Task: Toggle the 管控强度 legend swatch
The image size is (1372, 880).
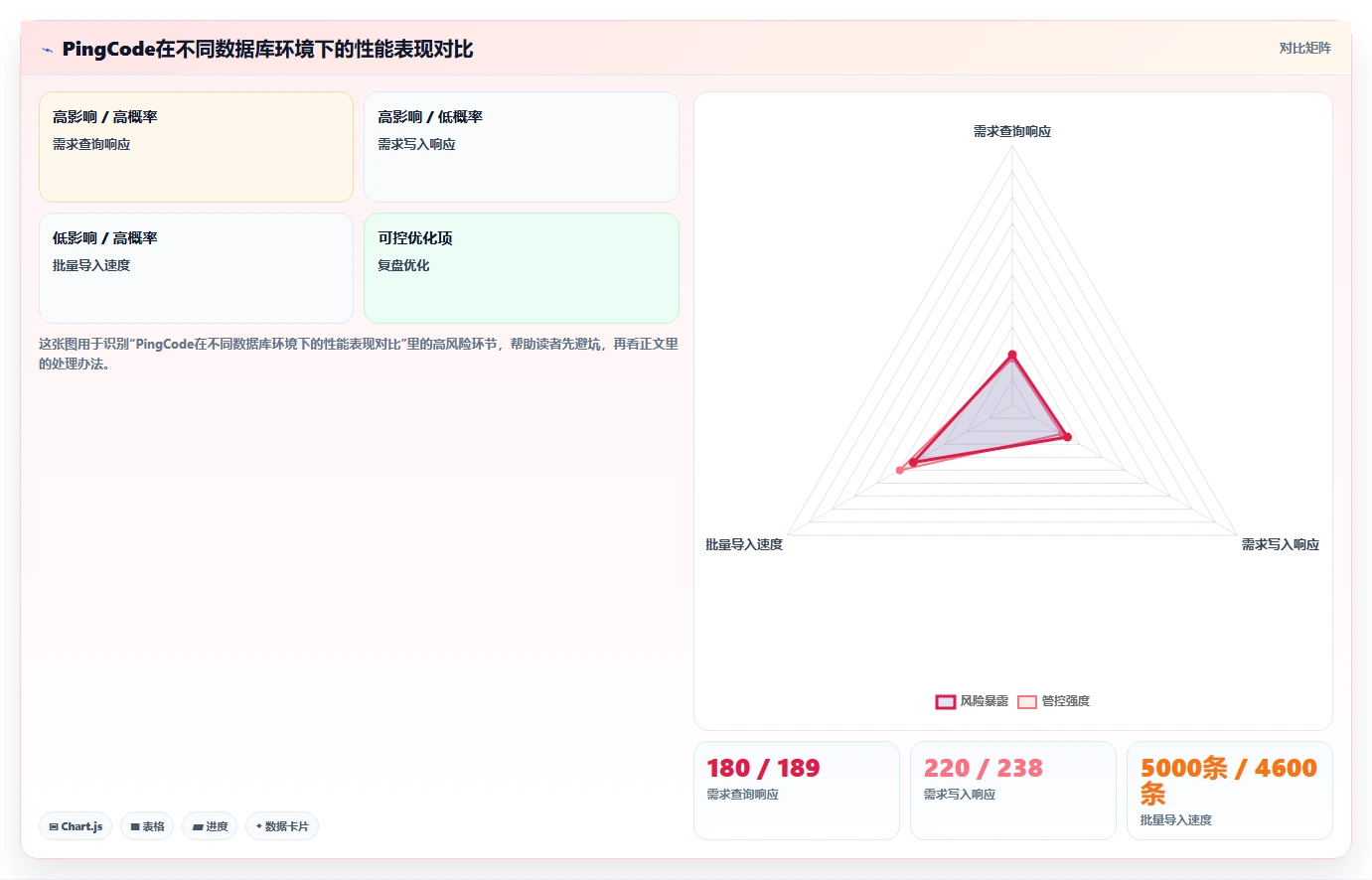Action: [1027, 701]
